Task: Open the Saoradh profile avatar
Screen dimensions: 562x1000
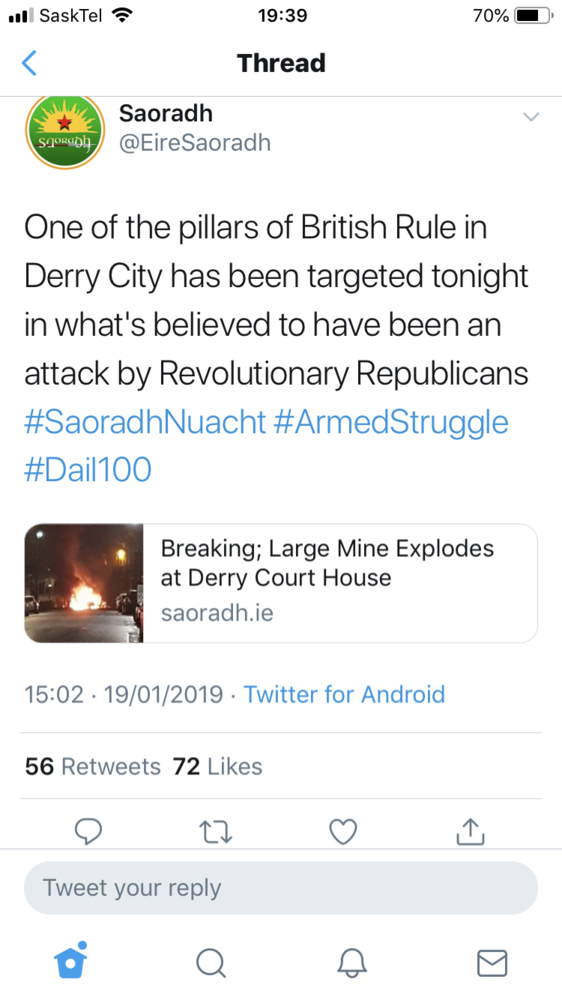Action: [64, 132]
